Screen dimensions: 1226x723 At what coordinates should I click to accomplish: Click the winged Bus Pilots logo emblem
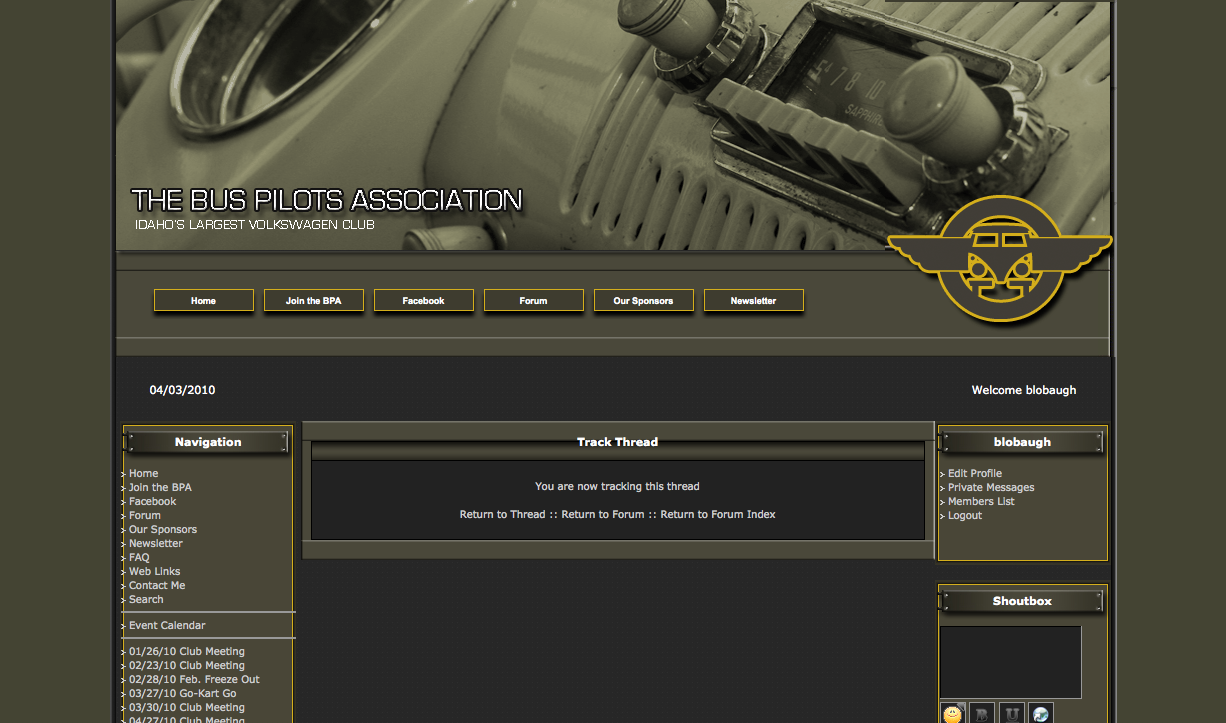point(998,259)
